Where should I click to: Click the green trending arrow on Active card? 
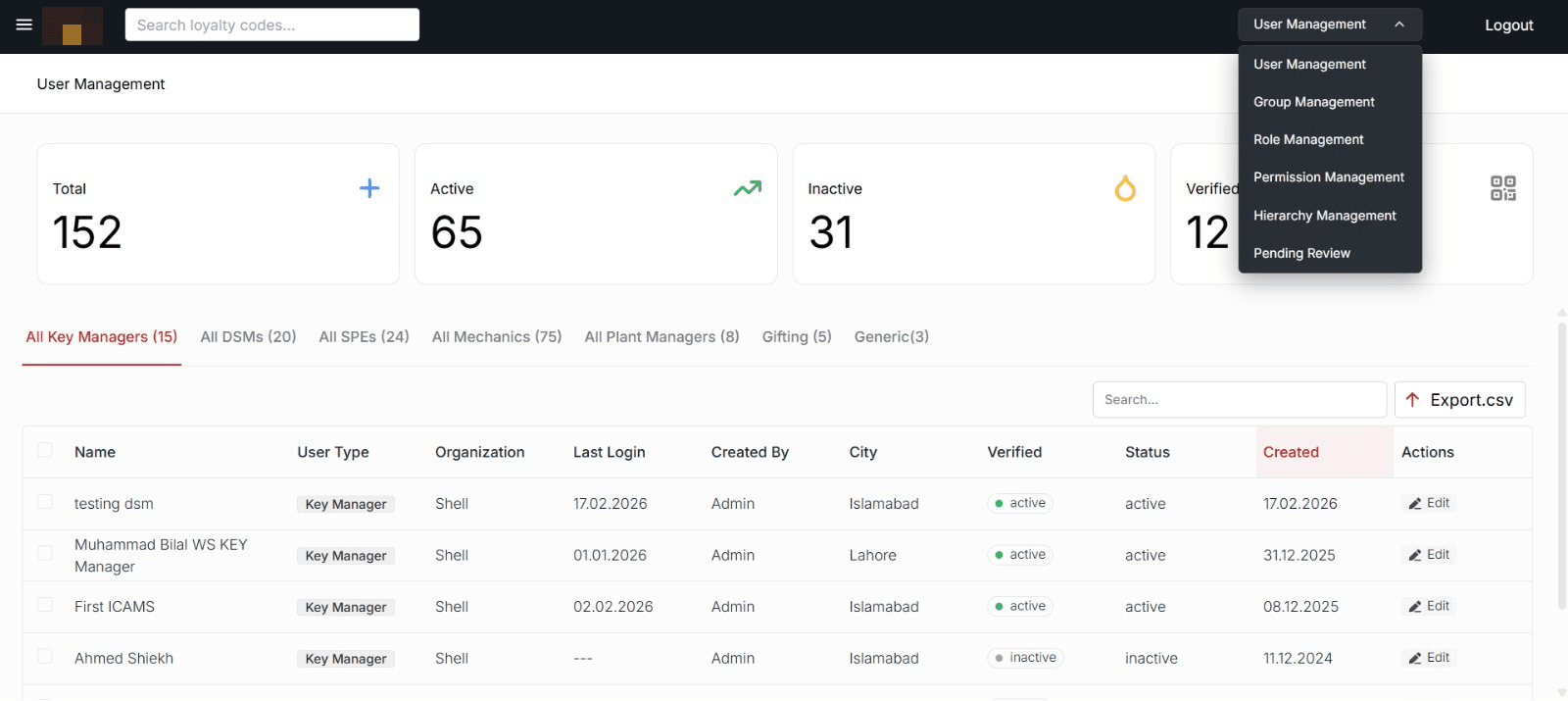point(748,188)
